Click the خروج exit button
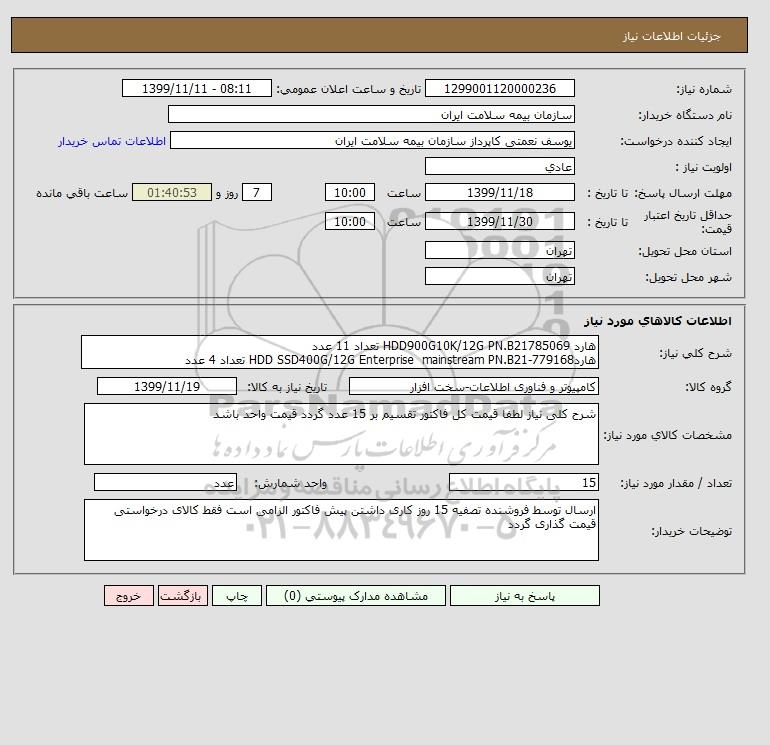Screen dimensions: 770x745 click(129, 596)
